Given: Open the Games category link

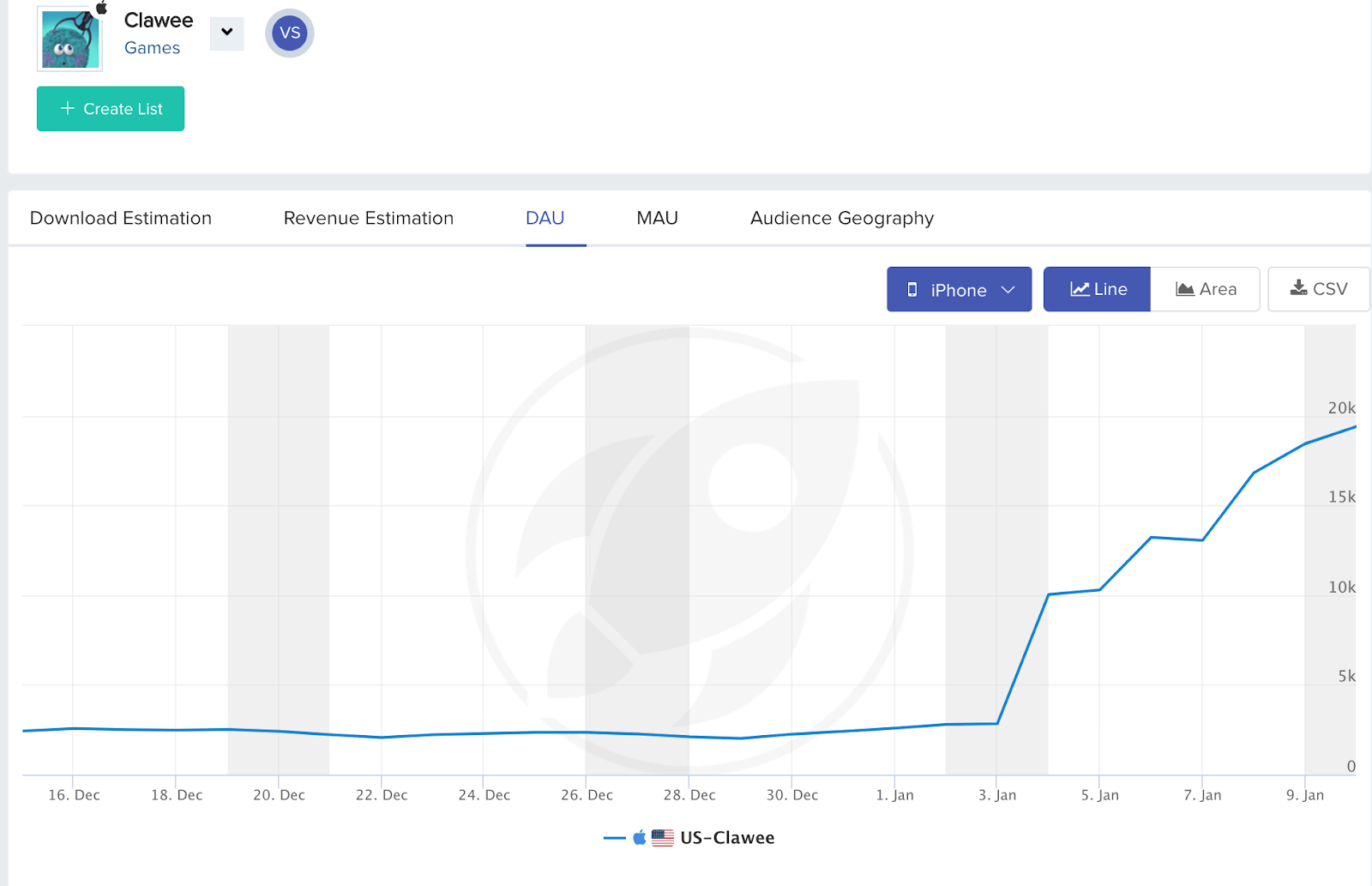Looking at the screenshot, I should coord(152,48).
